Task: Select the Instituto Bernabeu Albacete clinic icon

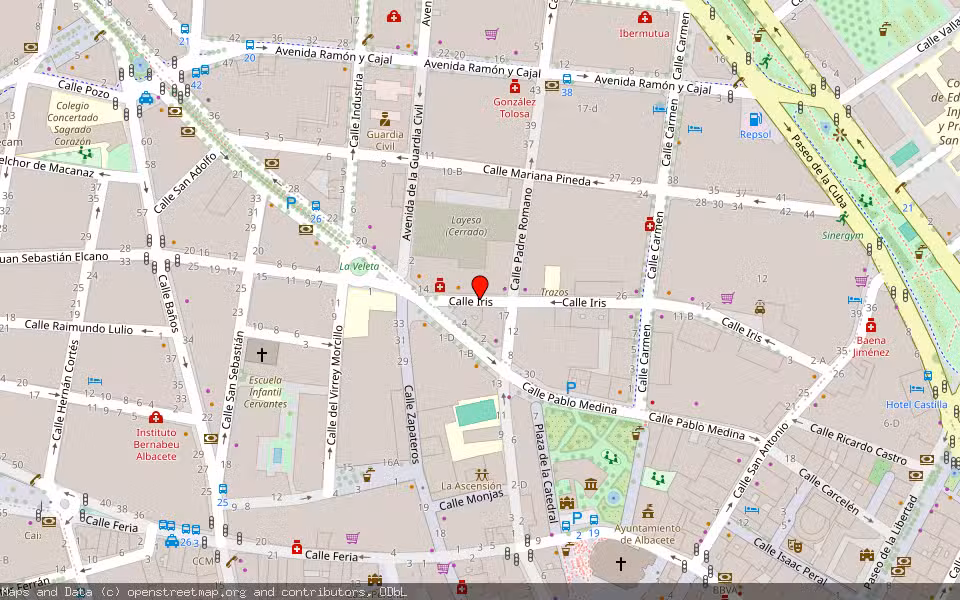Action: tap(156, 418)
